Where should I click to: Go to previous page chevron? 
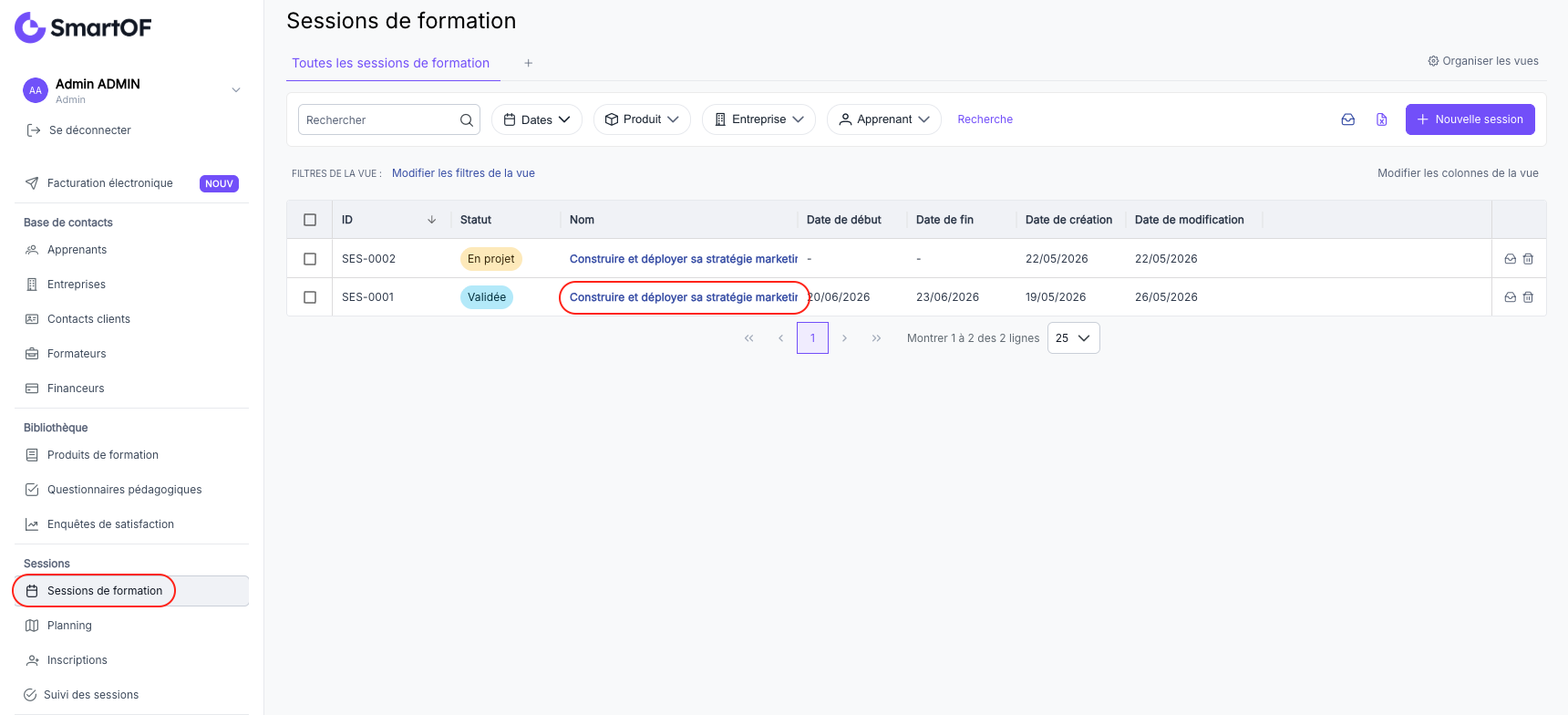pos(781,338)
